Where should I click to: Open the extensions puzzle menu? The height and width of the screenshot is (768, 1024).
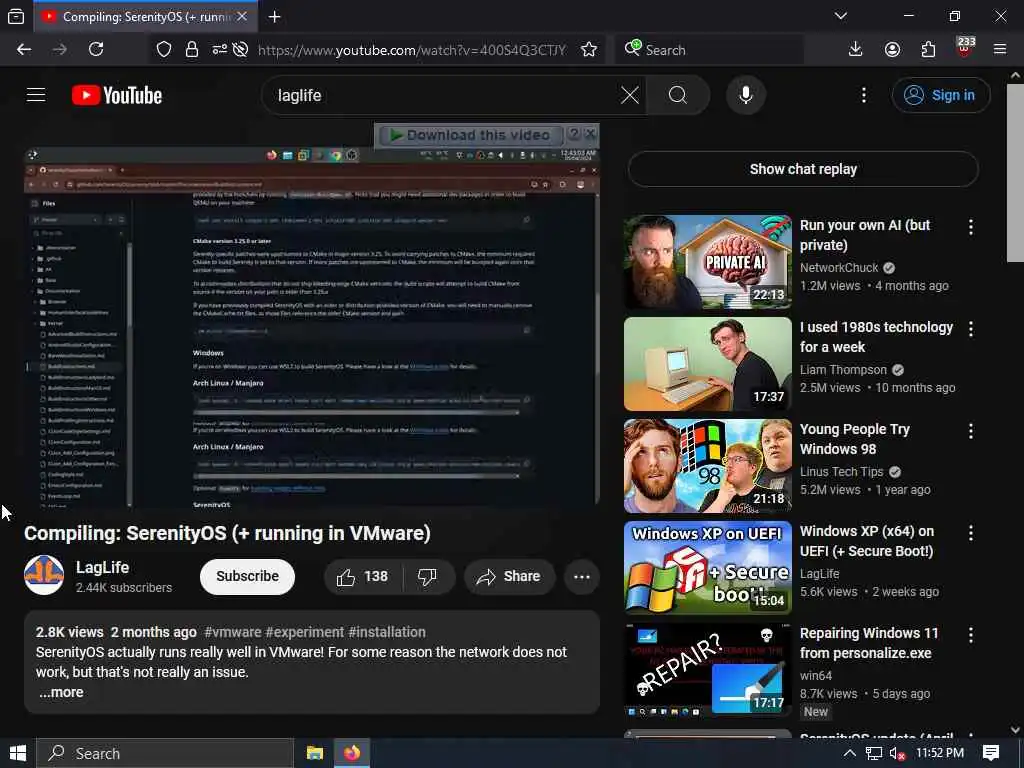928,50
